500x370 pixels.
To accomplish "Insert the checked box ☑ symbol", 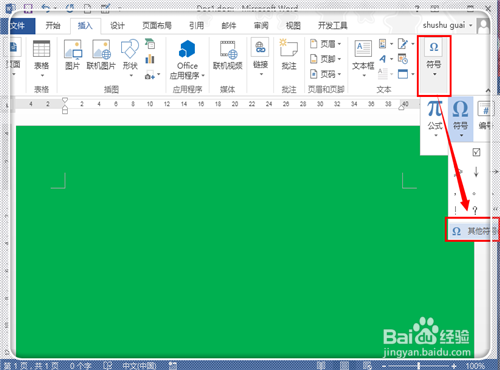I will (476, 153).
